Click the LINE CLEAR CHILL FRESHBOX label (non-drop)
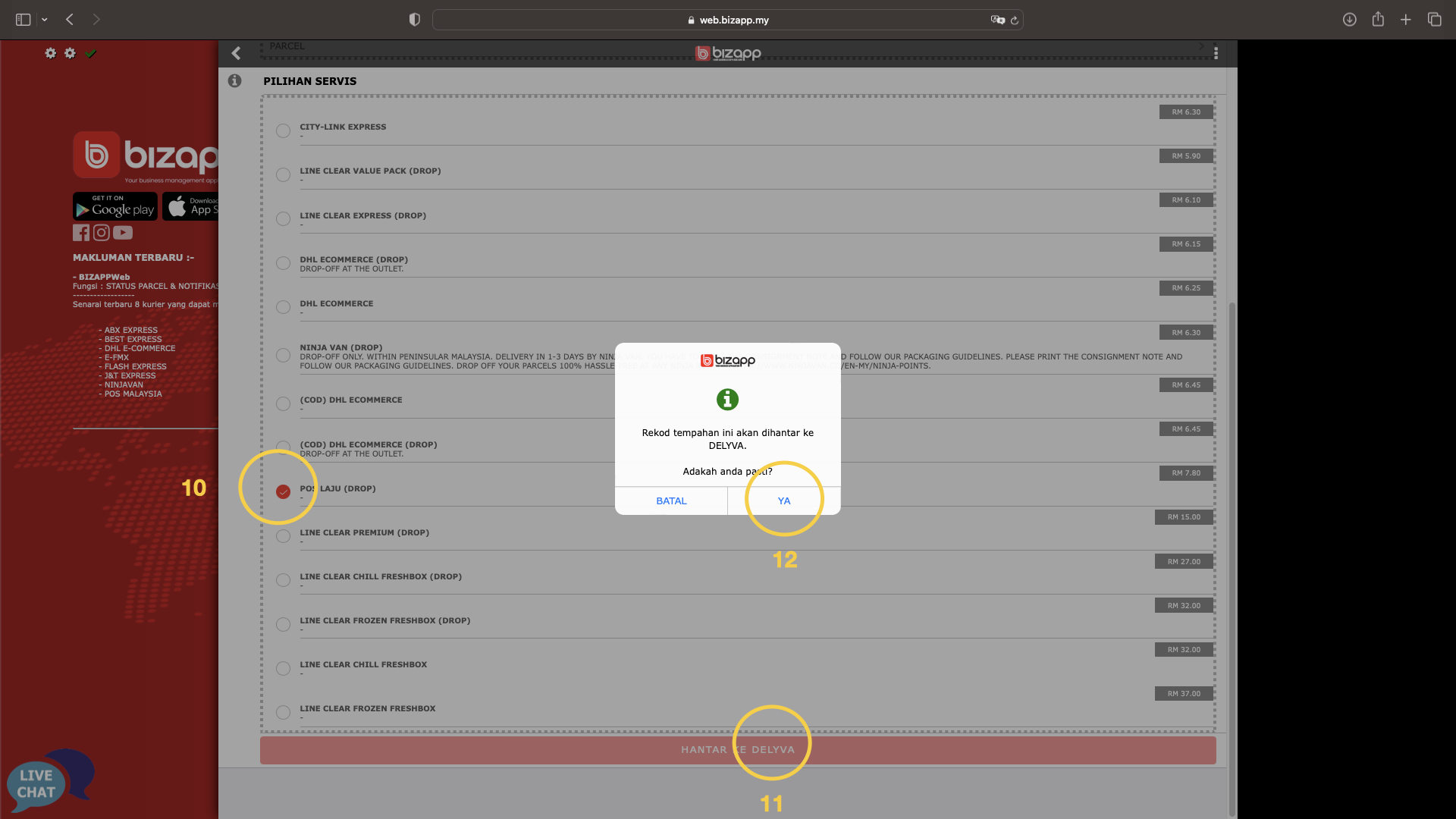This screenshot has height=819, width=1456. (363, 664)
